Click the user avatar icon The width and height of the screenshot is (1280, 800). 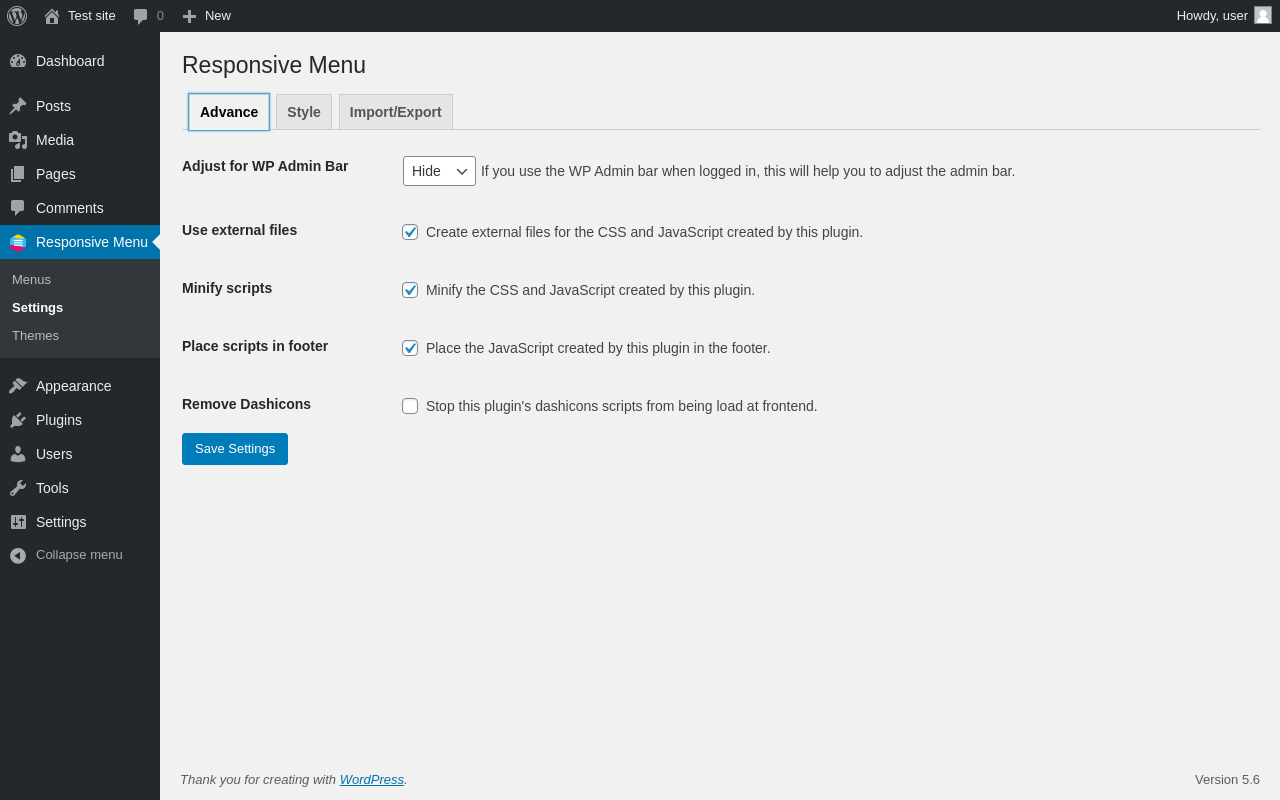(x=1263, y=15)
